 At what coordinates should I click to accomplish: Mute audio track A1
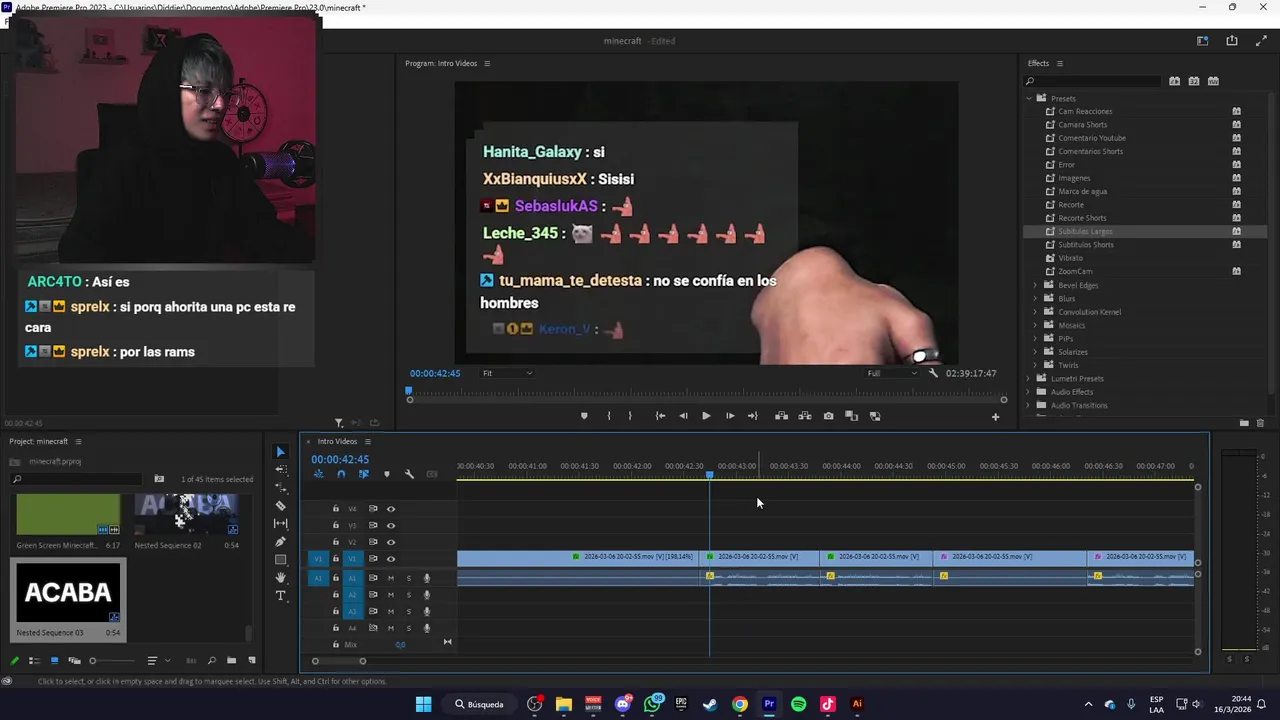pos(391,578)
